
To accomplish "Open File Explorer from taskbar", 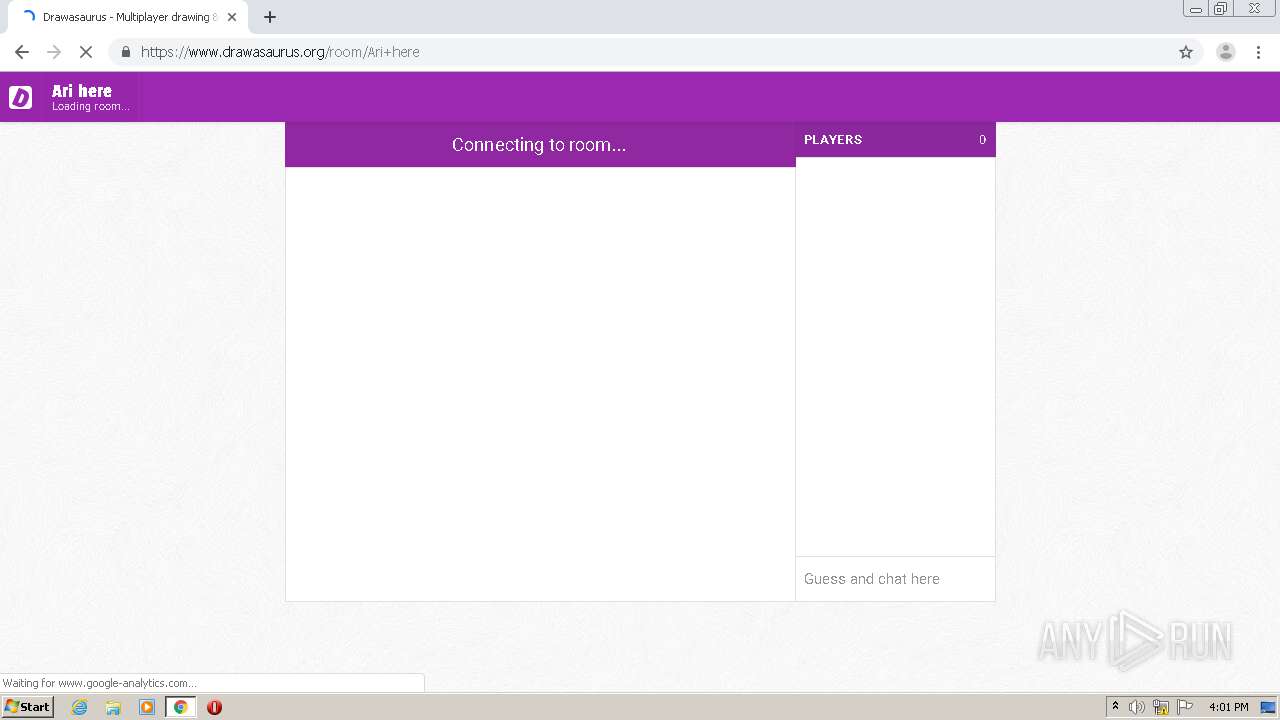I will 113,707.
